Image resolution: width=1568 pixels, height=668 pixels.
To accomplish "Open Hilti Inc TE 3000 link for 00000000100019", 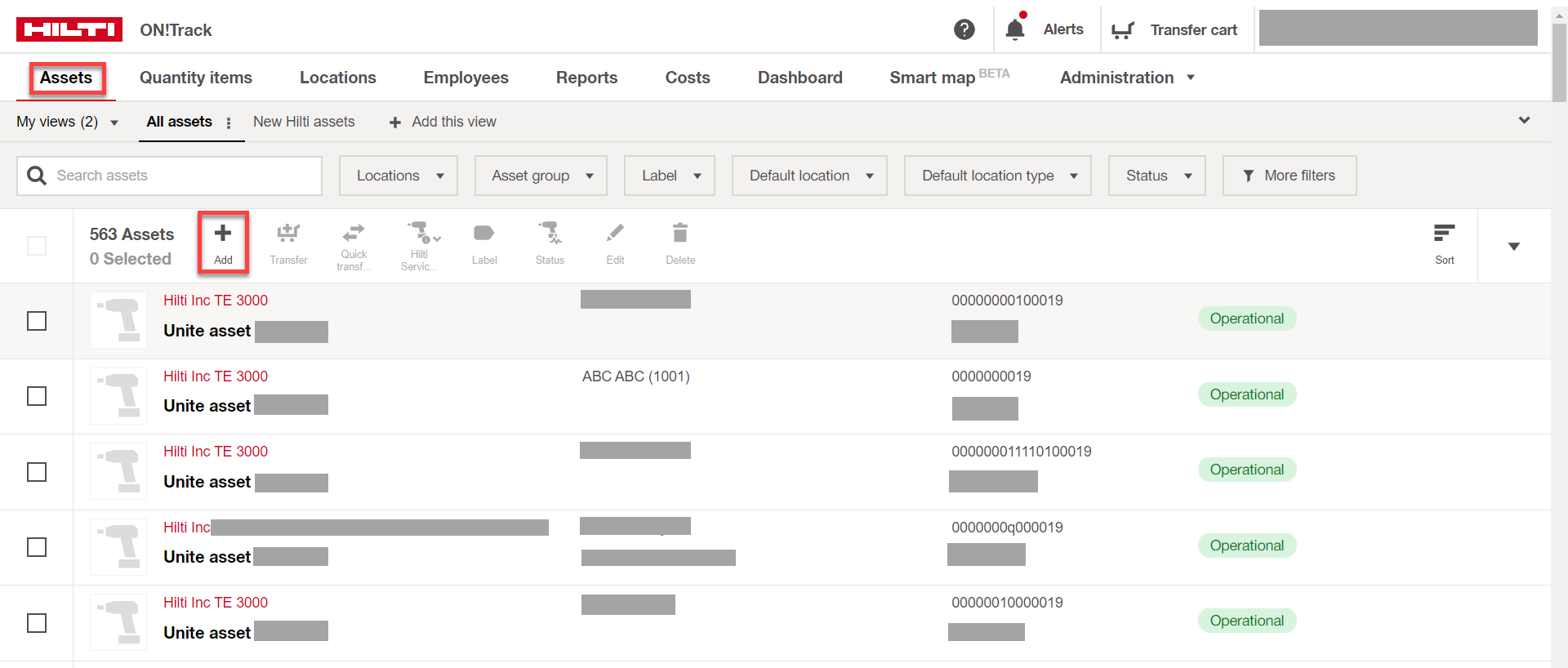I will tap(216, 301).
